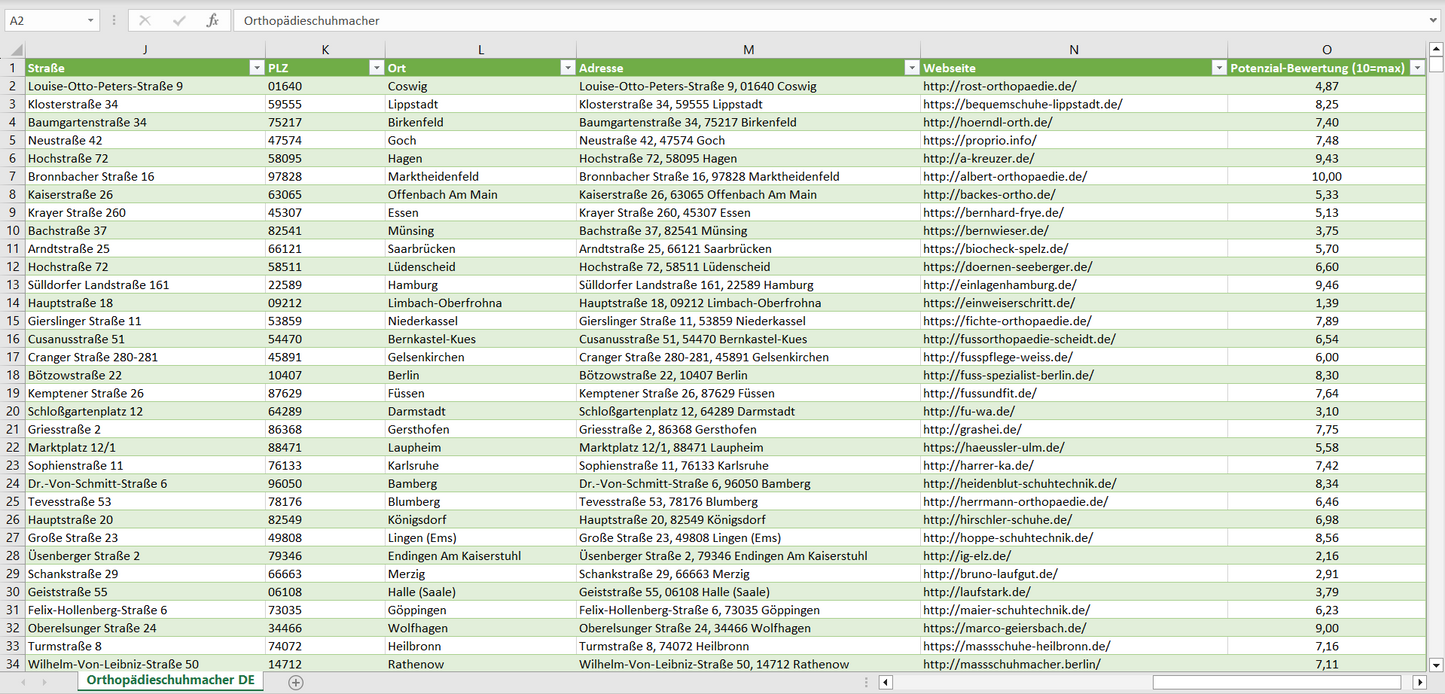Select column header M
The height and width of the screenshot is (694, 1445).
coord(748,50)
